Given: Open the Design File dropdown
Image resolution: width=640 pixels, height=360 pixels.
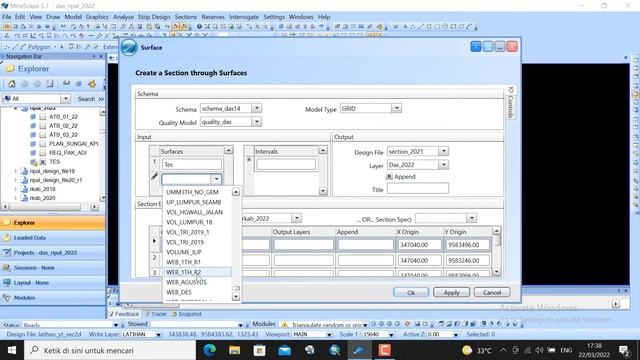Looking at the screenshot, I should (444, 151).
